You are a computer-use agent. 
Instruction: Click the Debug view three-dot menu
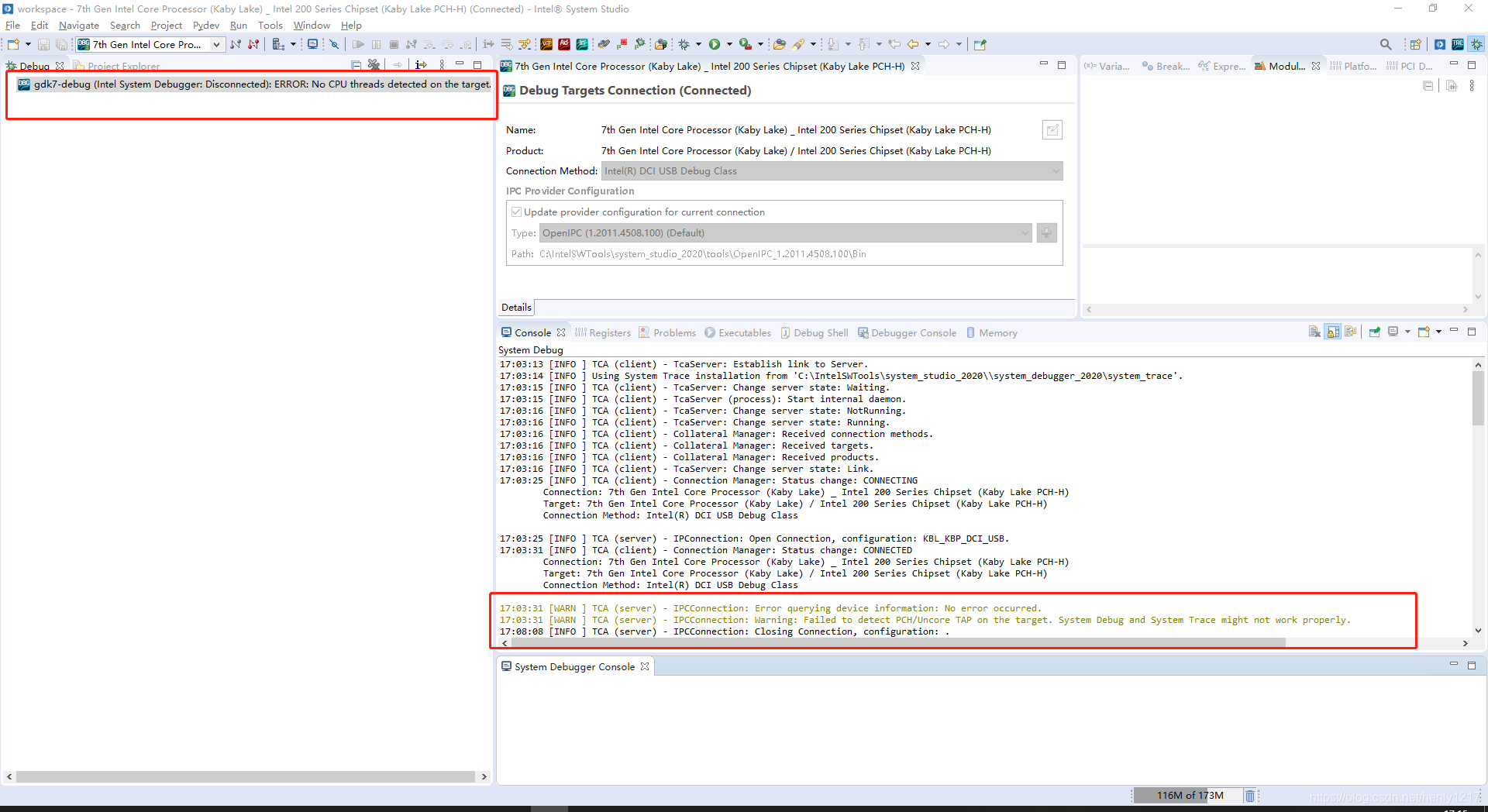click(442, 65)
